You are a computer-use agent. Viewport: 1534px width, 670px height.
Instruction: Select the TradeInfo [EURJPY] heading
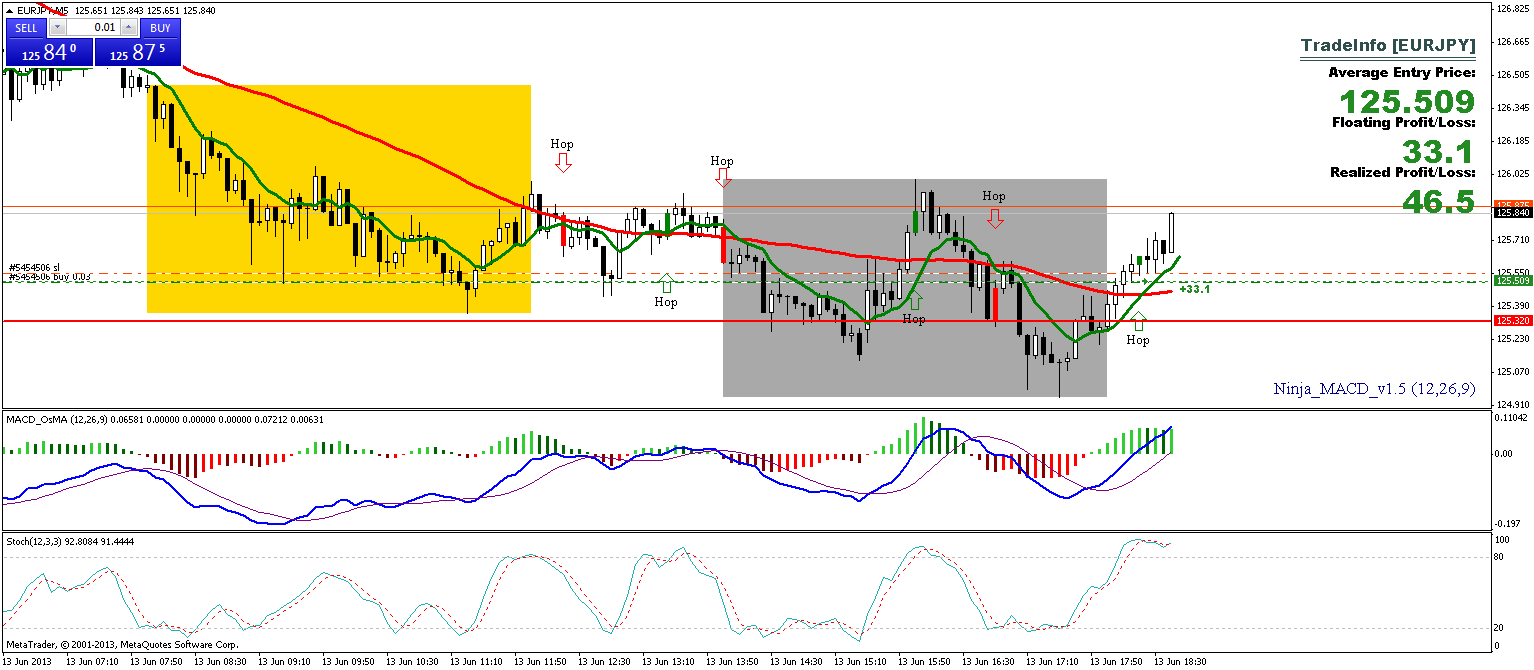click(x=1387, y=46)
